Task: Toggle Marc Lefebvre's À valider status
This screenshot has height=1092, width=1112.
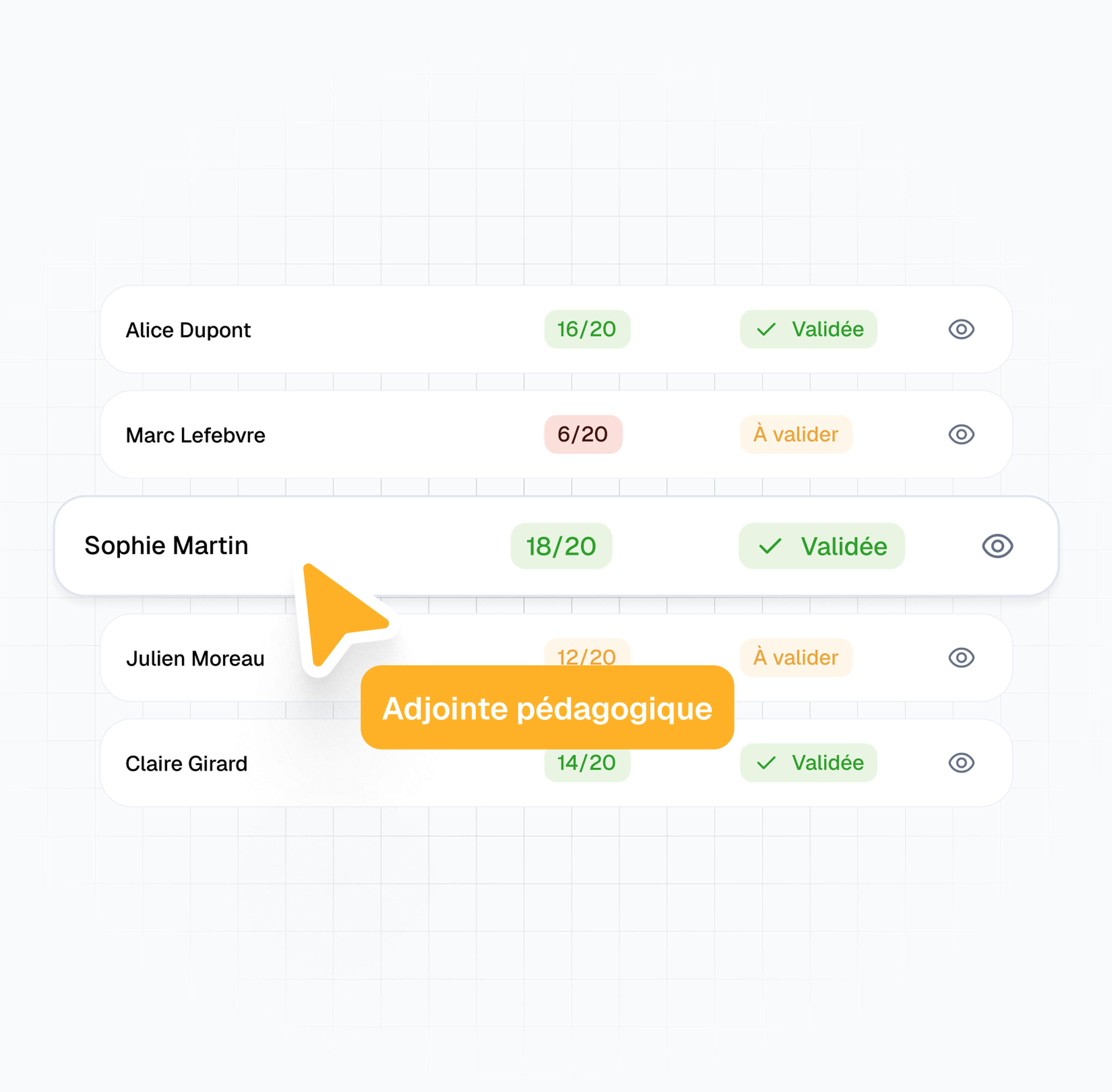Action: pyautogui.click(x=795, y=434)
